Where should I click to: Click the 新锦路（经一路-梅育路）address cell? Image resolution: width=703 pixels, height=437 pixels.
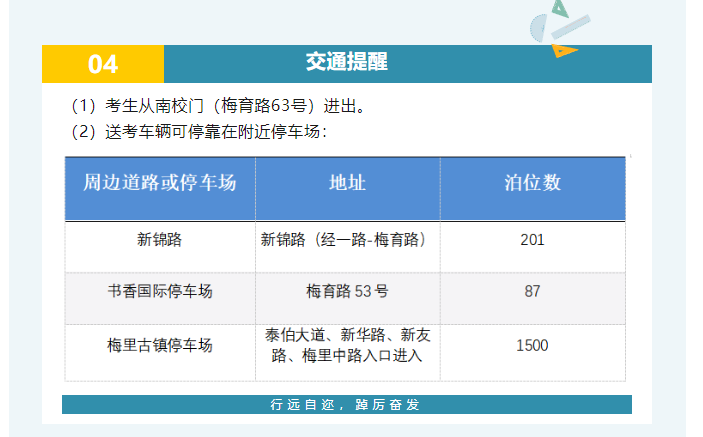pyautogui.click(x=347, y=240)
